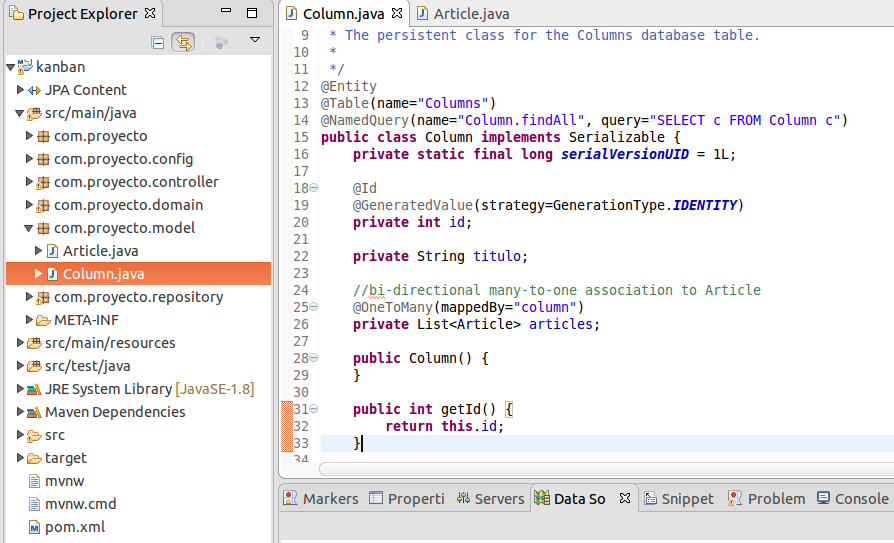Select Column.java in Project Explorer
The image size is (894, 543).
pyautogui.click(x=103, y=274)
